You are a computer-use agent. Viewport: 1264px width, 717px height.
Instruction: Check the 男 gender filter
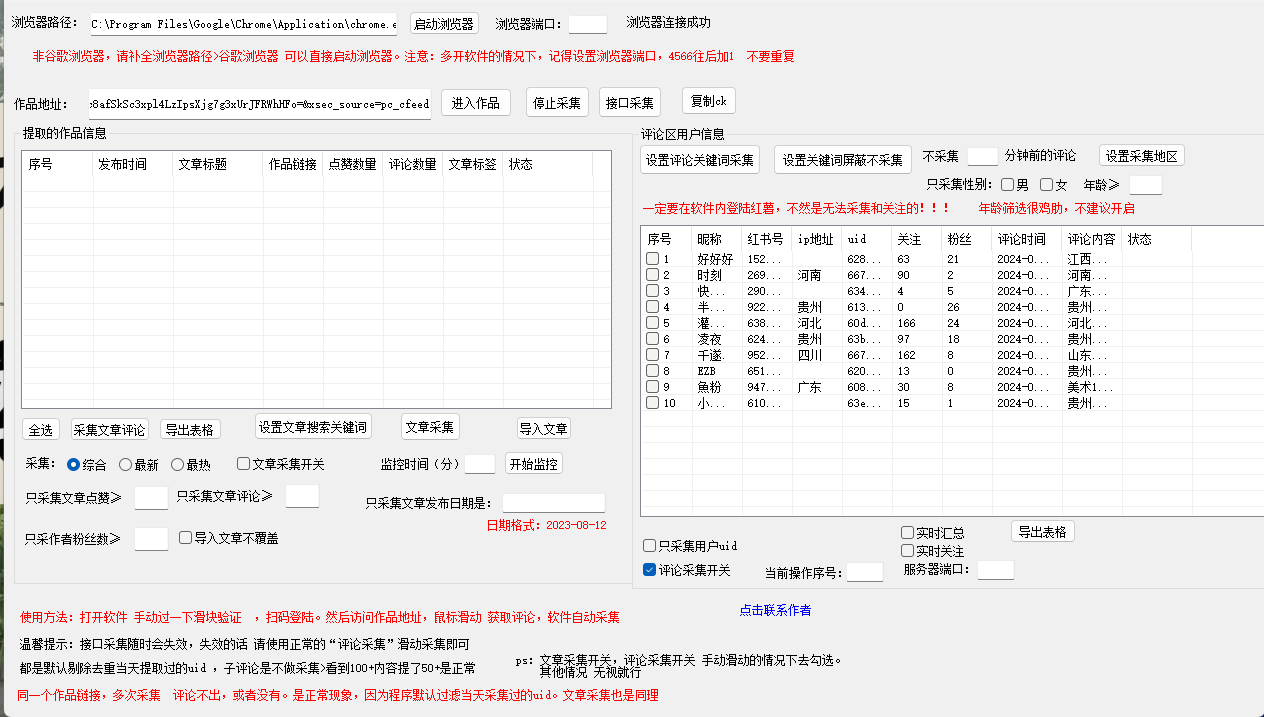pos(1008,185)
